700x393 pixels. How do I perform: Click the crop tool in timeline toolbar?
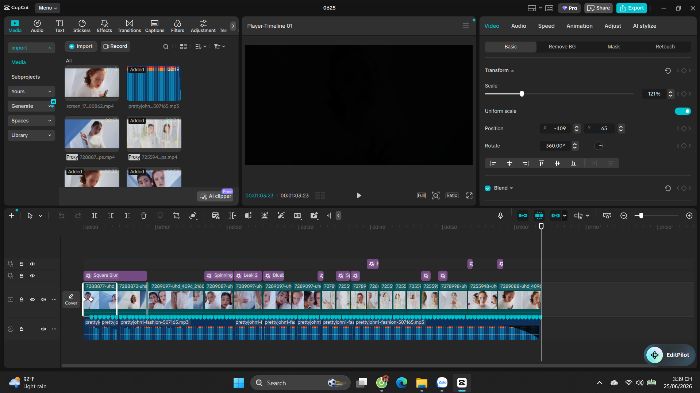176,216
